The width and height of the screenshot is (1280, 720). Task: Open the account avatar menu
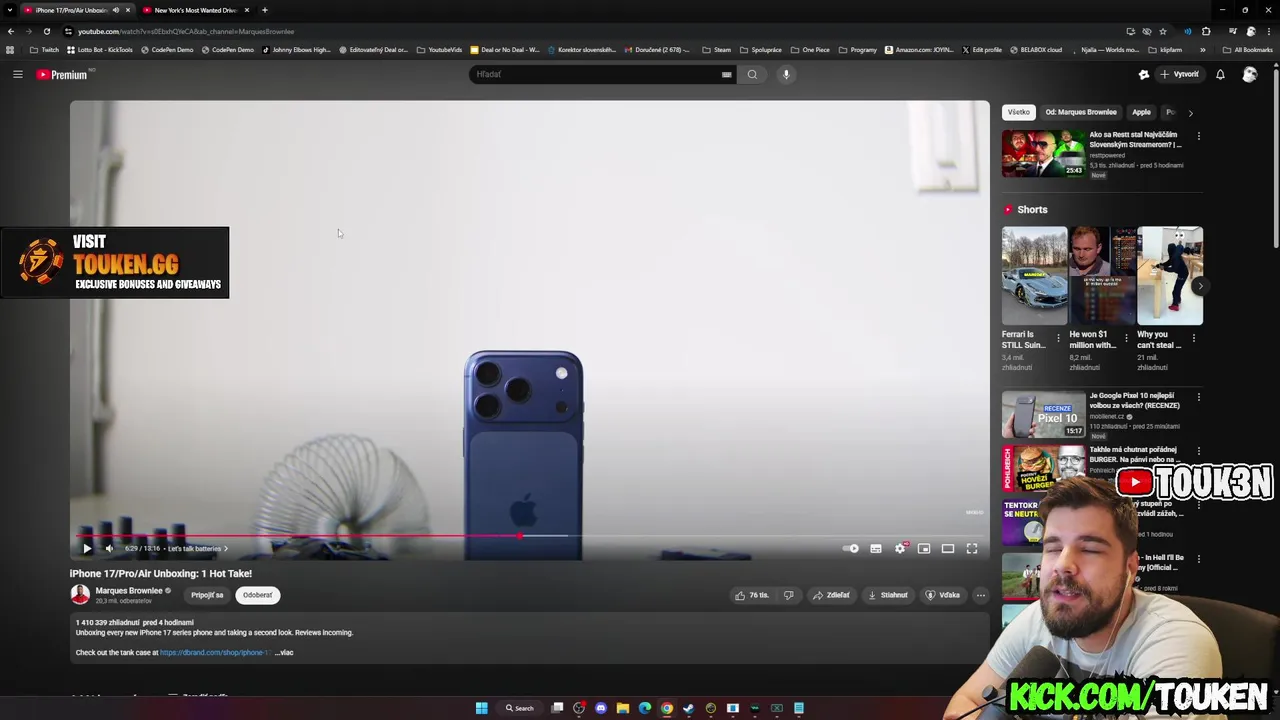pyautogui.click(x=1250, y=74)
